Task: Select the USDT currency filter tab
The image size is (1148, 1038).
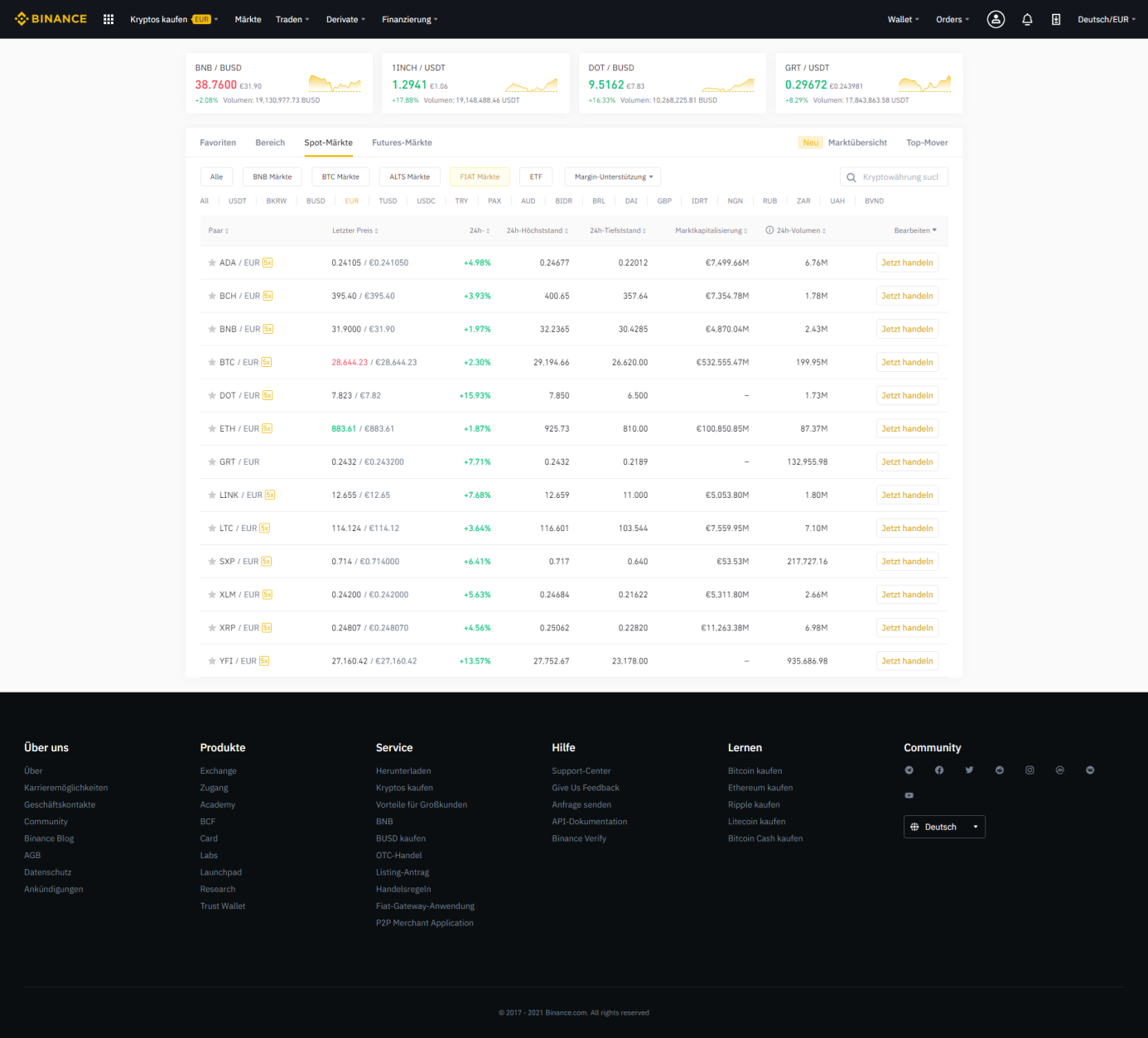Action: 237,200
